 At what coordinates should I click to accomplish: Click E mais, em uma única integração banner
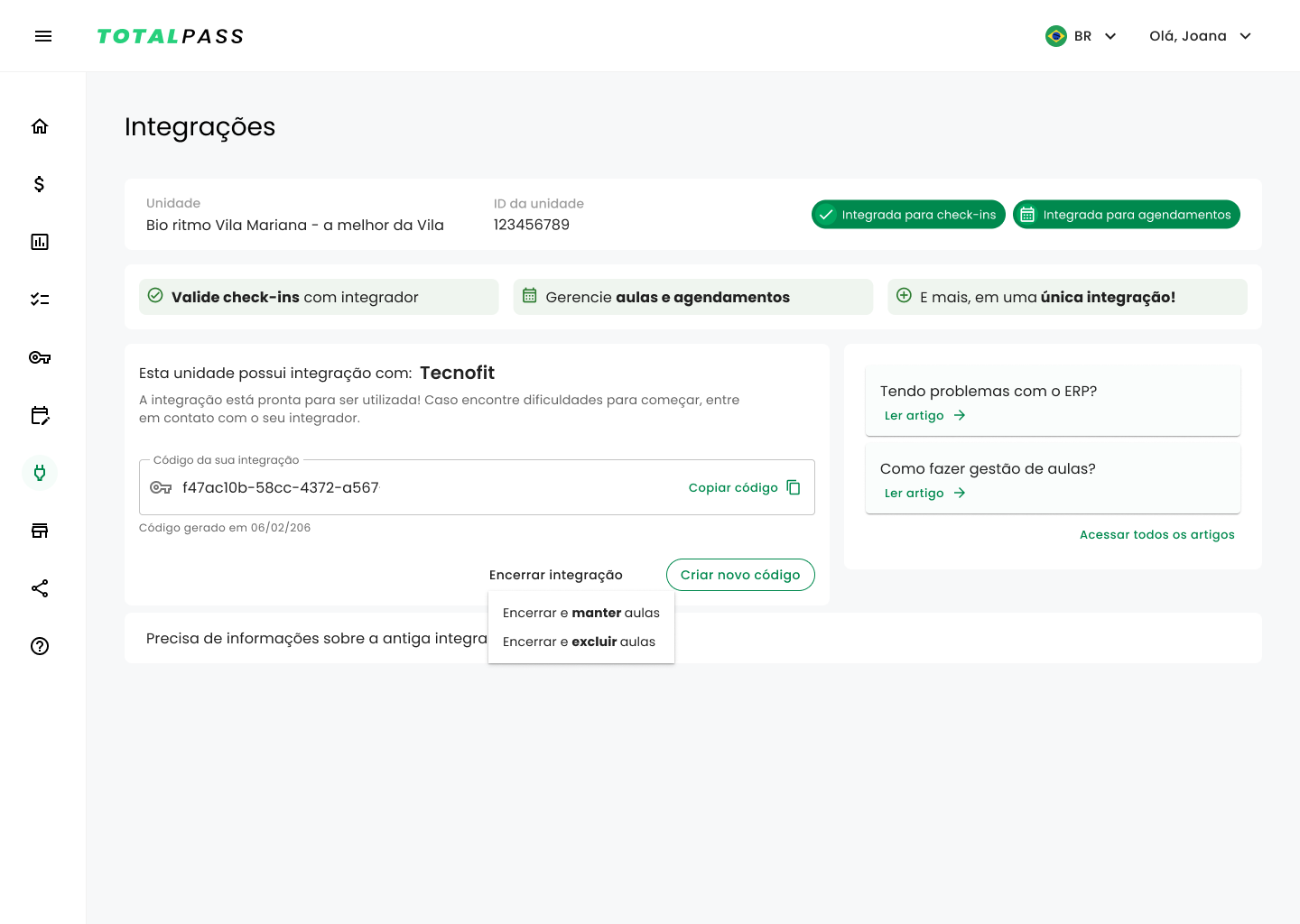pyautogui.click(x=1067, y=297)
